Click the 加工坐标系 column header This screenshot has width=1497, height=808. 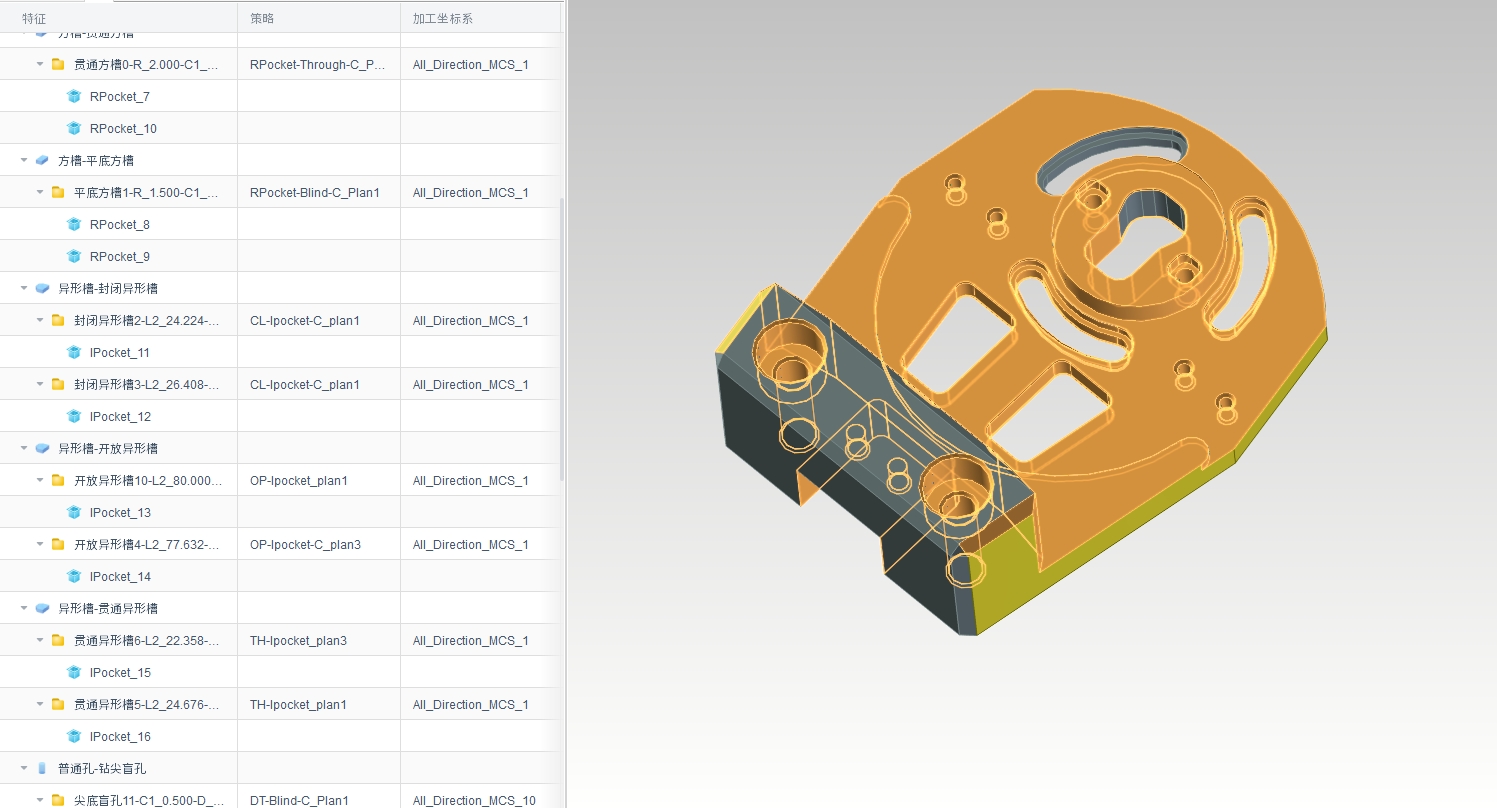(481, 18)
